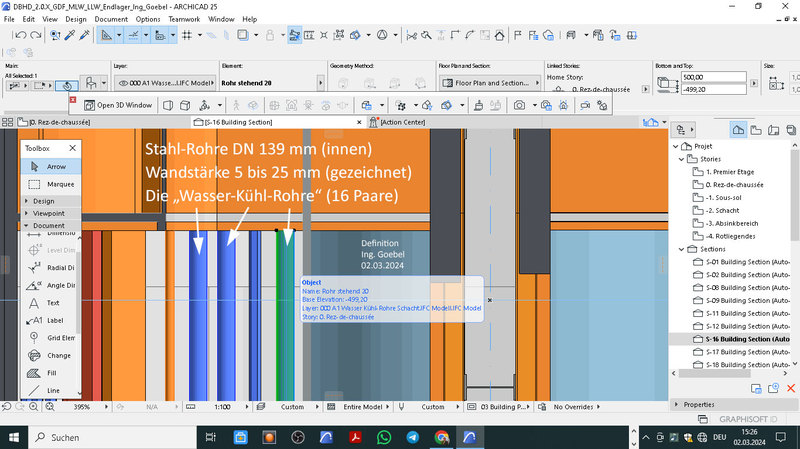The image size is (800, 449).
Task: Select the Label tool
Action: pos(50,320)
